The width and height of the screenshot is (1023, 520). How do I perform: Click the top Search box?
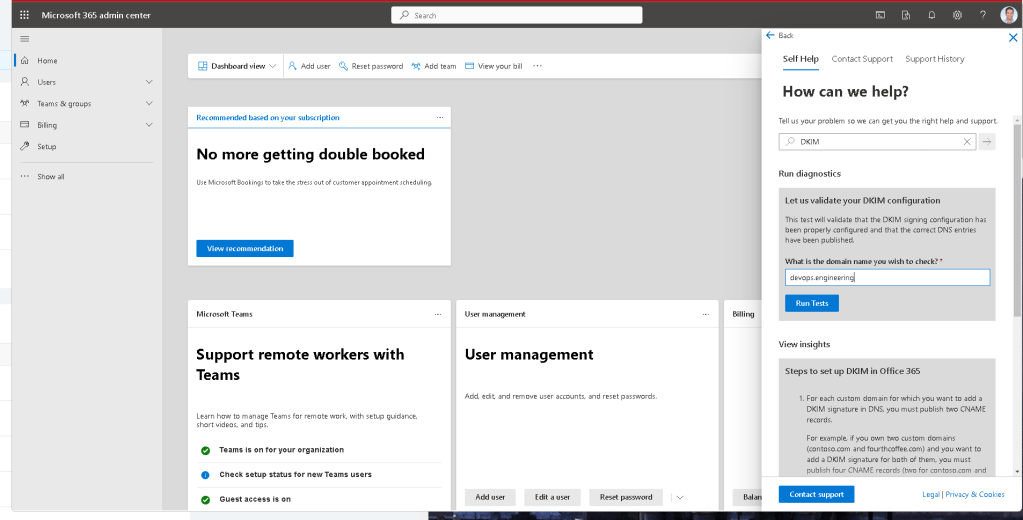[517, 15]
